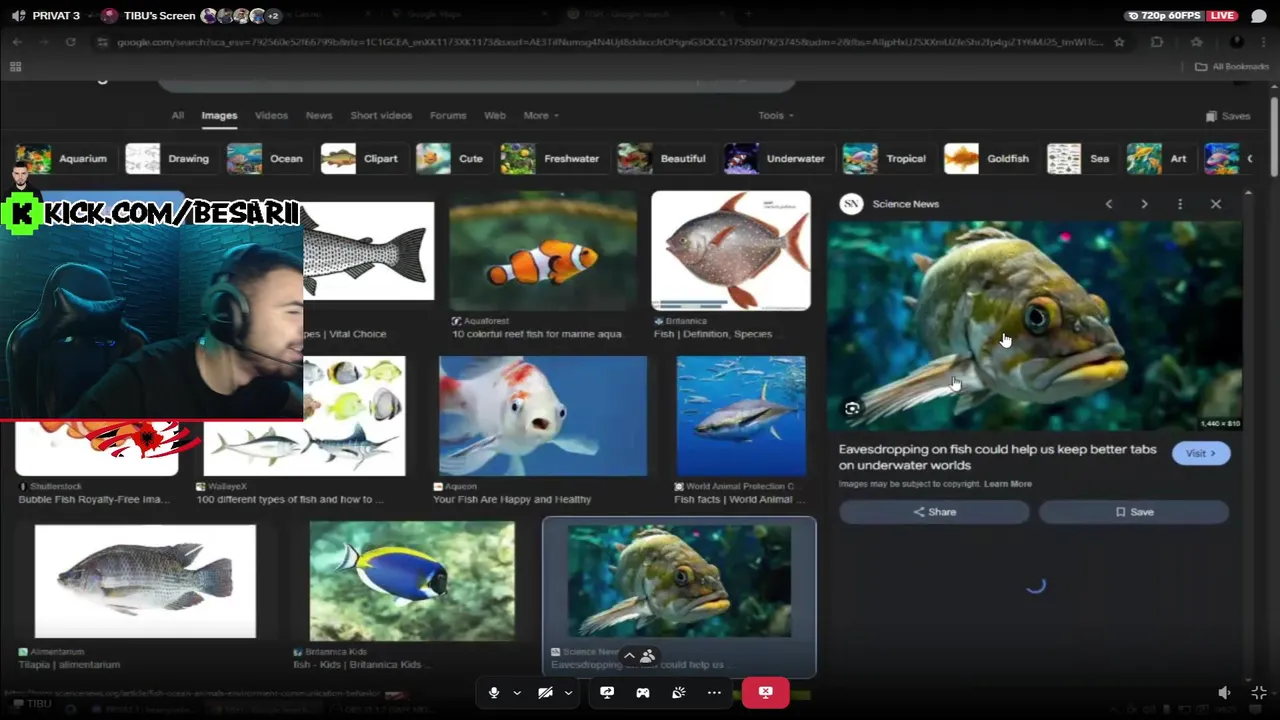Open the News results tab

click(x=319, y=115)
